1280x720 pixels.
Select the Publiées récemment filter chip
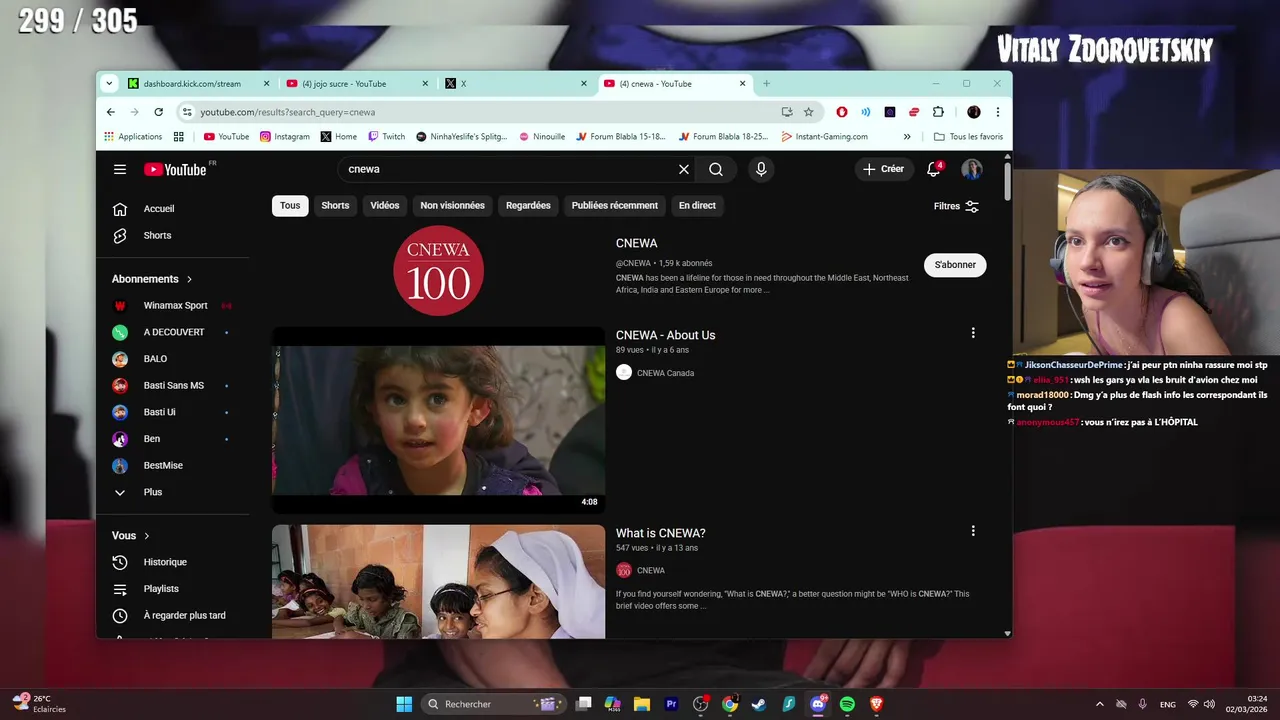(615, 205)
